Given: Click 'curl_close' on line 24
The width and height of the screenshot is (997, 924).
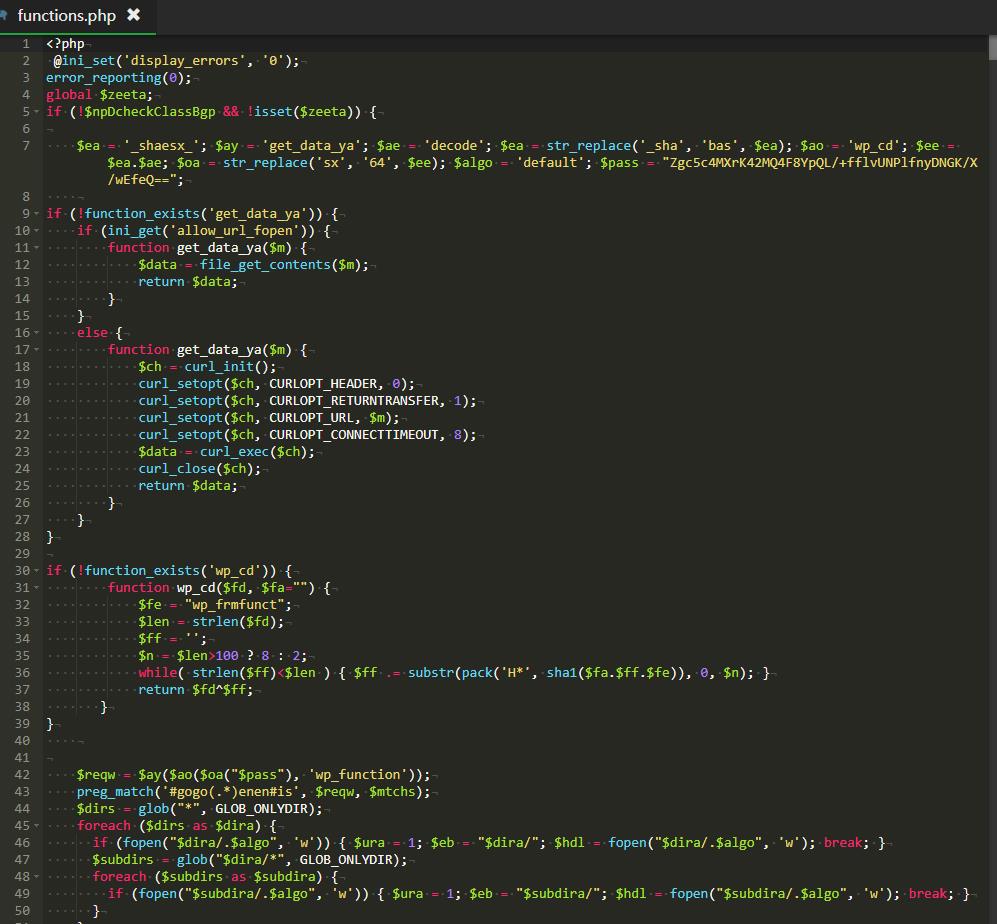Looking at the screenshot, I should click(177, 469).
